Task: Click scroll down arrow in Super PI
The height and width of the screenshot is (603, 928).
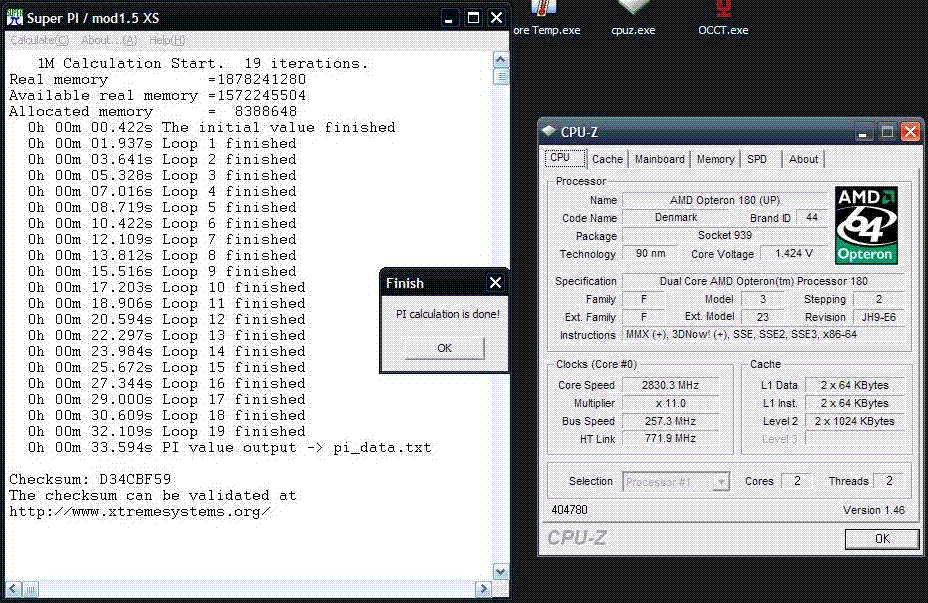Action: pyautogui.click(x=501, y=572)
